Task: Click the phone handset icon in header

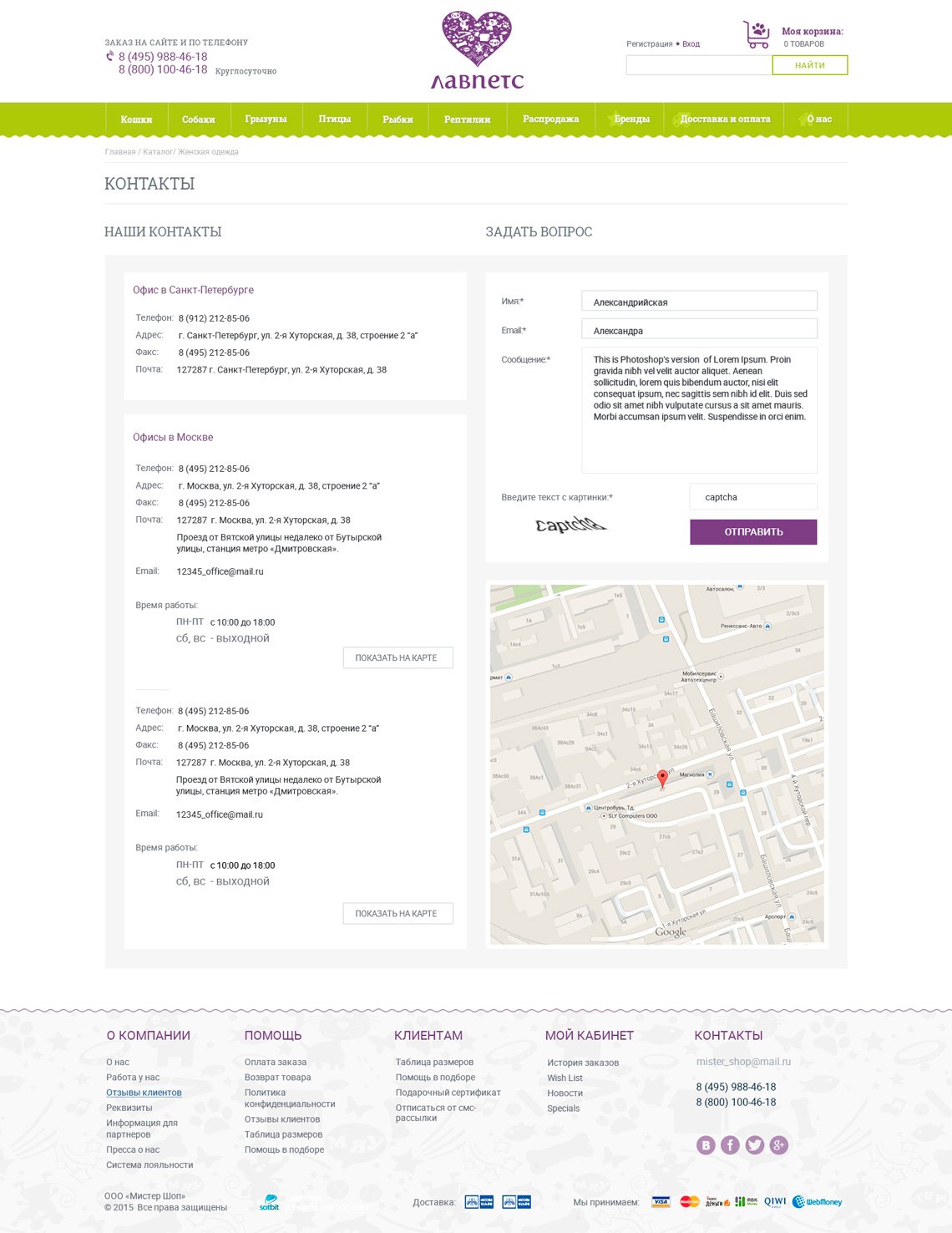Action: pyautogui.click(x=109, y=57)
